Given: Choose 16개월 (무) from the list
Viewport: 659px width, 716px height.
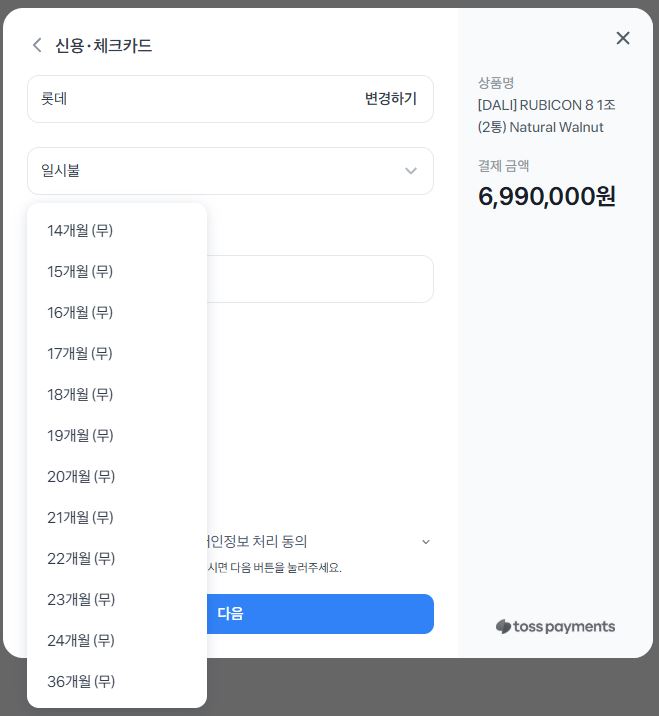Looking at the screenshot, I should (x=81, y=313).
